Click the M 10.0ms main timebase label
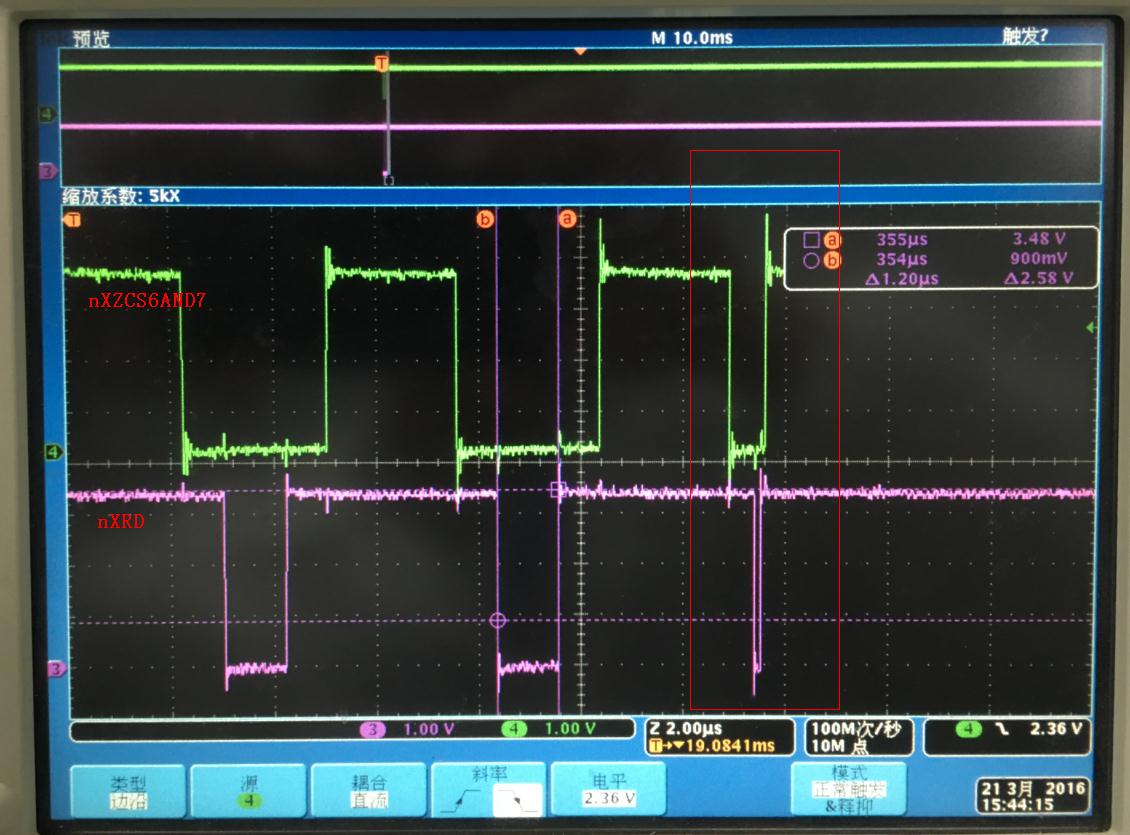This screenshot has width=1130, height=835. 692,37
